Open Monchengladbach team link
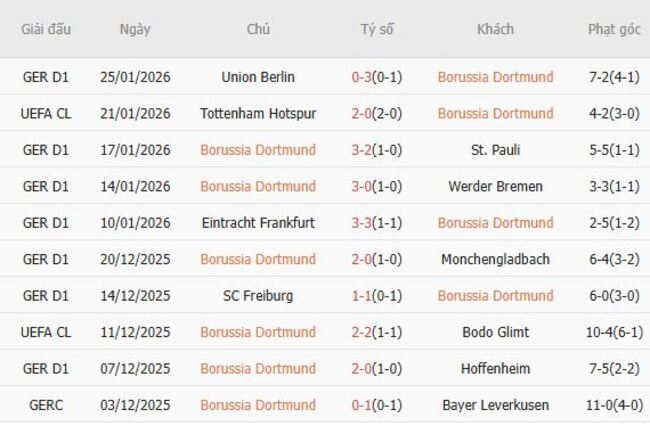650x426 pixels. 495,259
